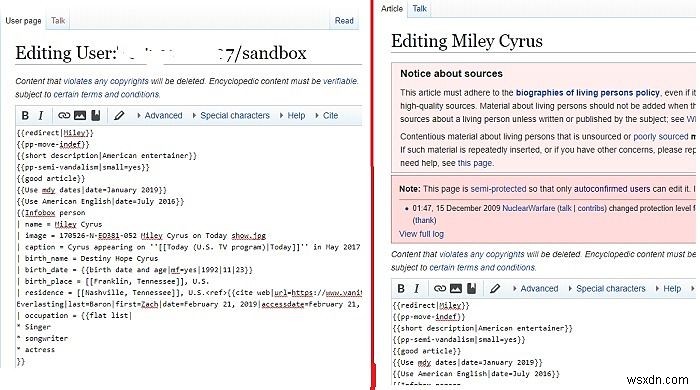700x390 pixels.
Task: Place cursor on '* songwriter' line in sandbox
Action: [42, 338]
